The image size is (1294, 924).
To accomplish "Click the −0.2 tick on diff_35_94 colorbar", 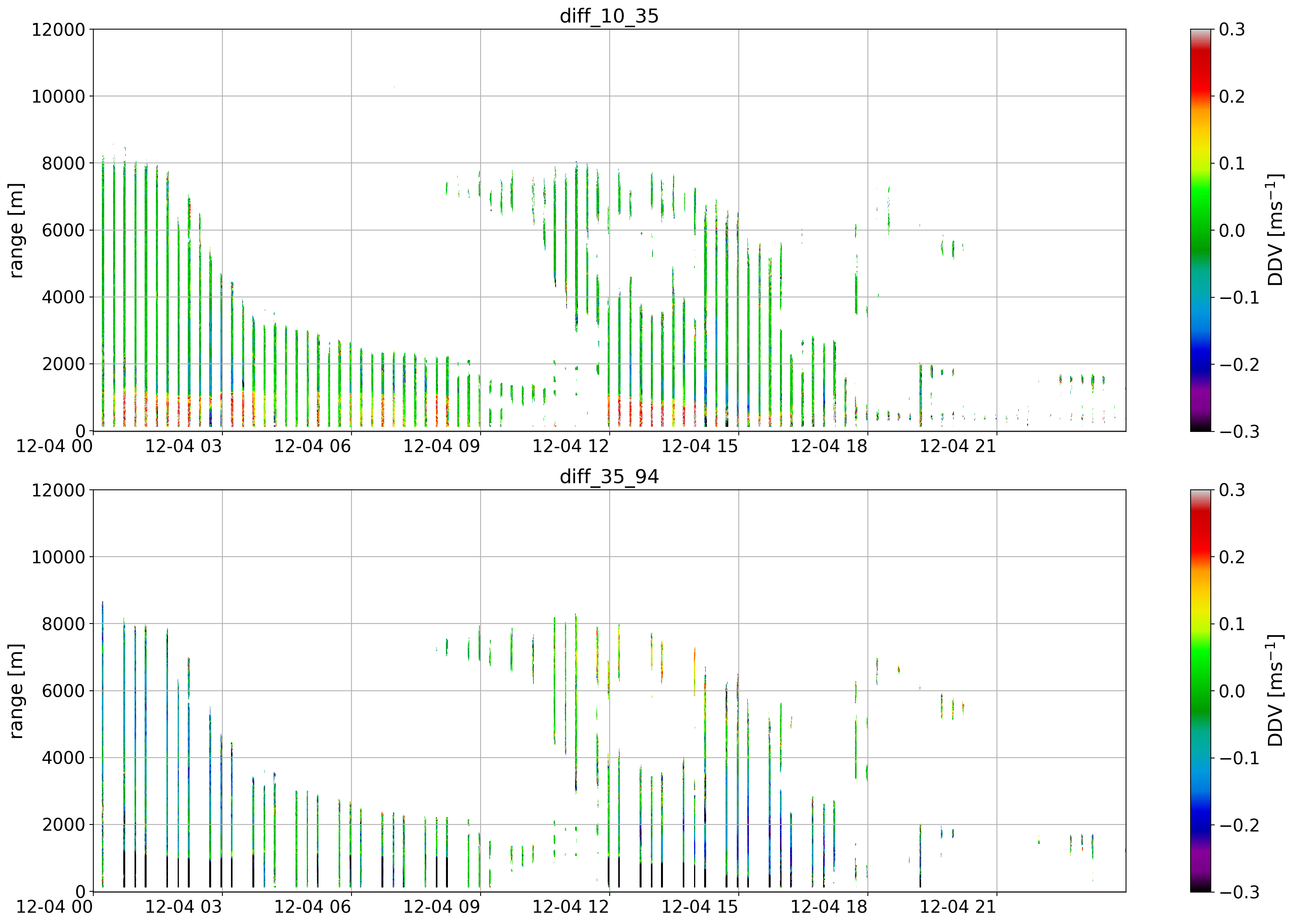I will pyautogui.click(x=1239, y=825).
